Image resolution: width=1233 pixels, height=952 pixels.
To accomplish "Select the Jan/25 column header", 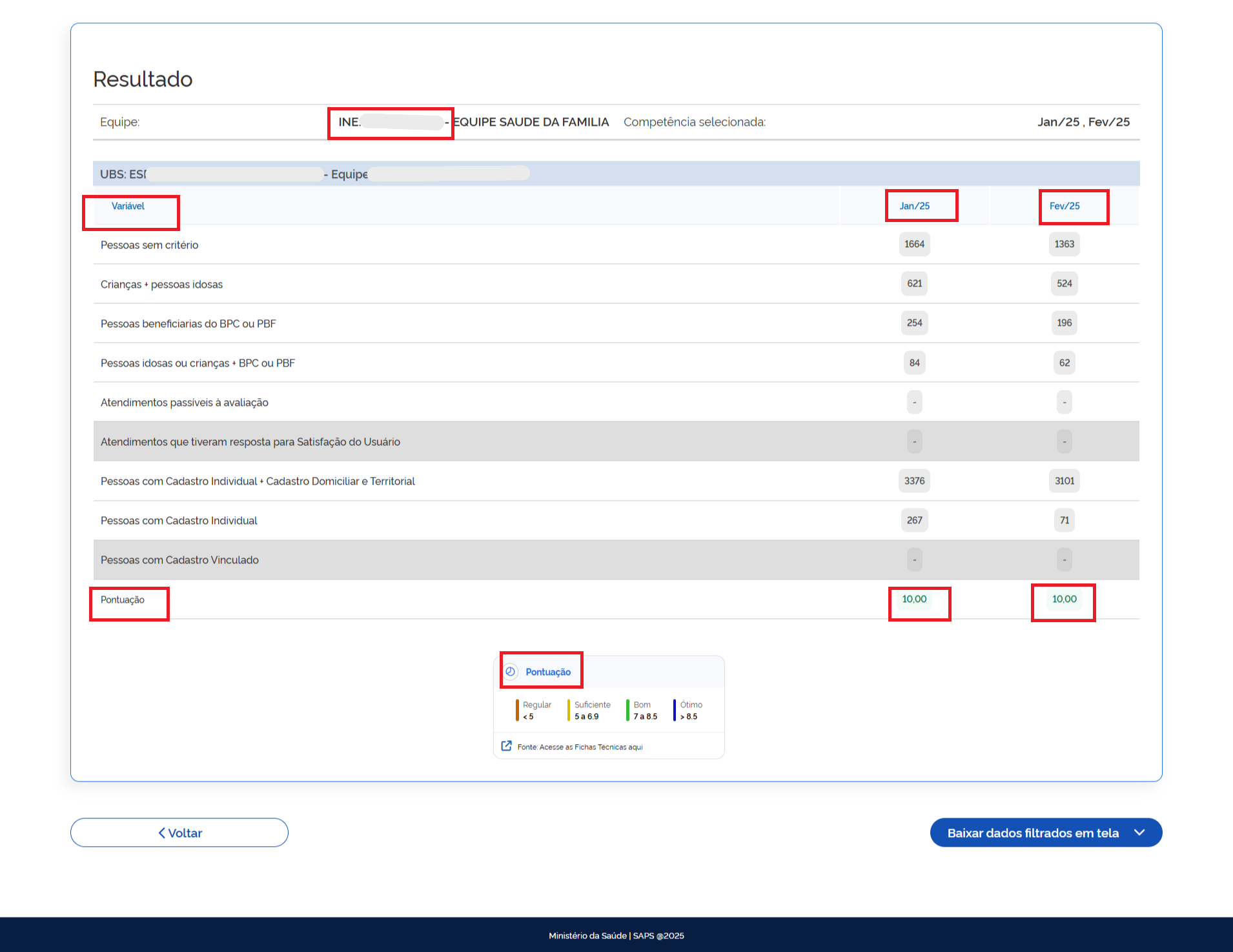I will coord(914,206).
